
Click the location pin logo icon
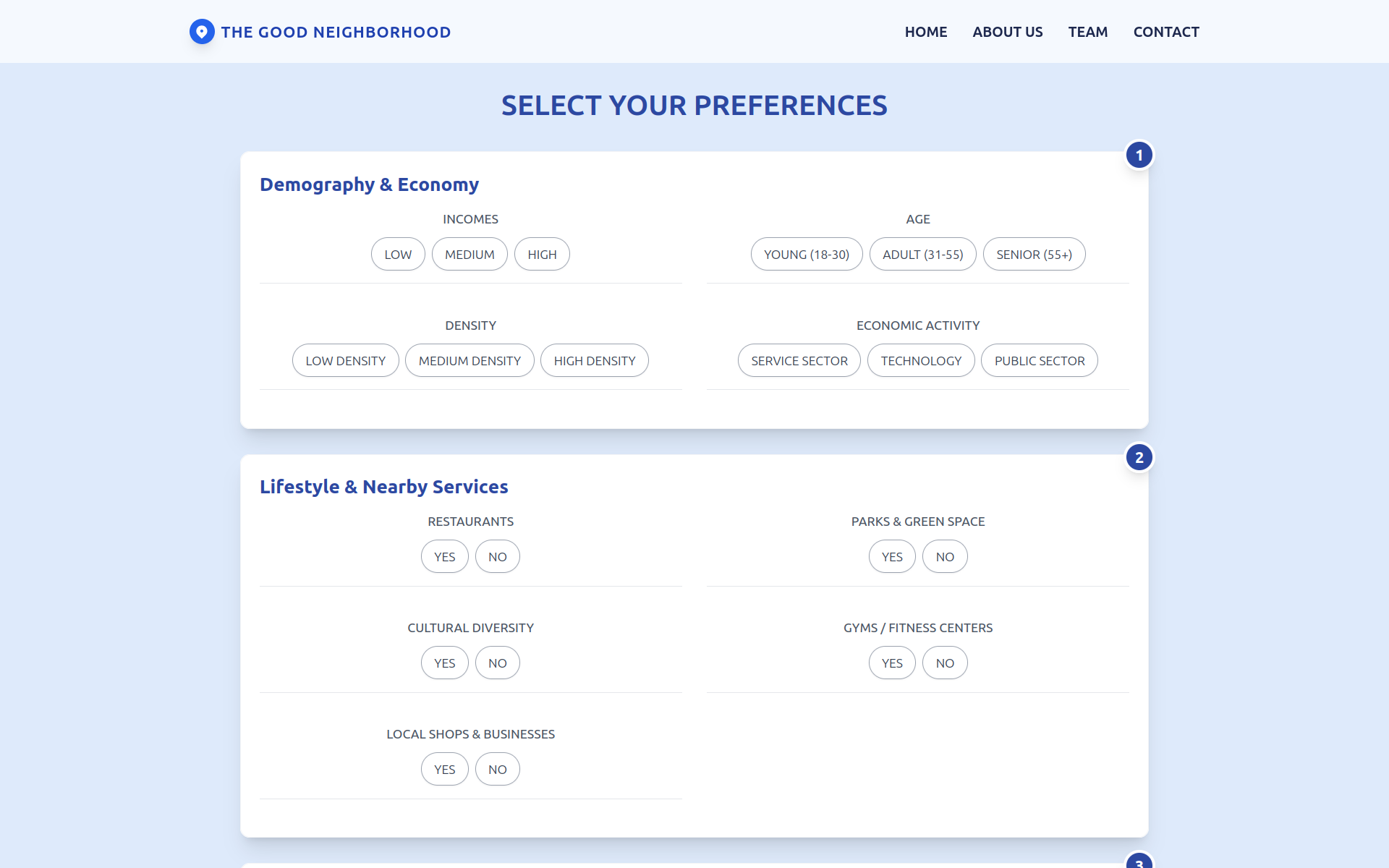[202, 32]
